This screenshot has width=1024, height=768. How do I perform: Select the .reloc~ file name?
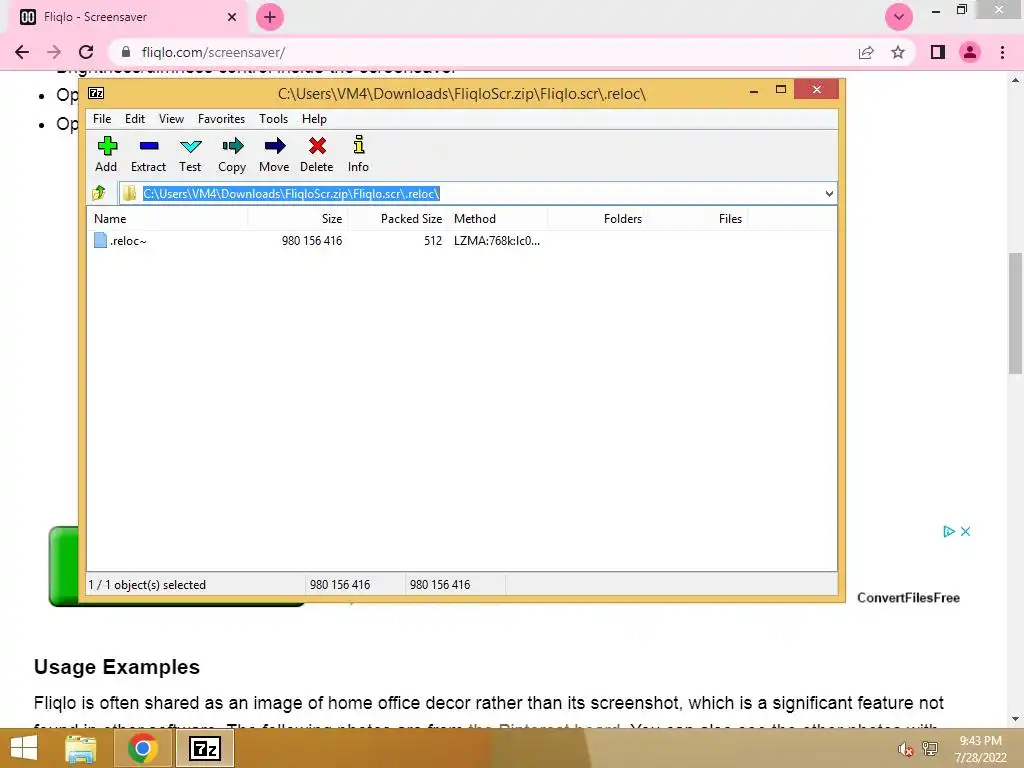pyautogui.click(x=128, y=241)
